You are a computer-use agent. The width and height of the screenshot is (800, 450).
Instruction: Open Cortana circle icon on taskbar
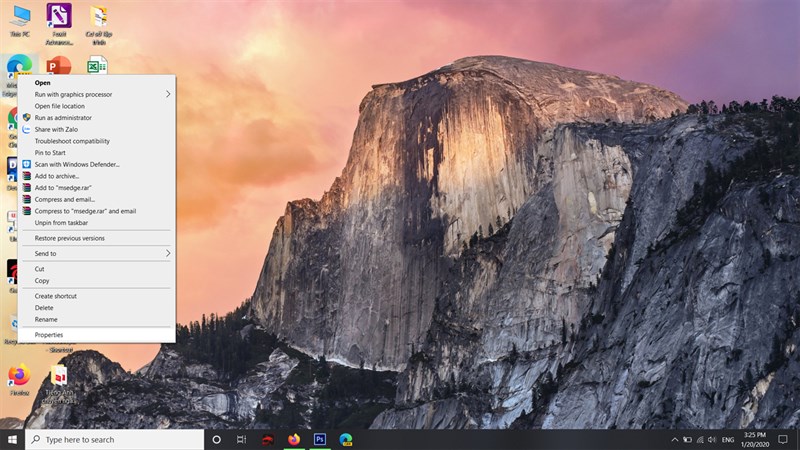click(x=216, y=439)
